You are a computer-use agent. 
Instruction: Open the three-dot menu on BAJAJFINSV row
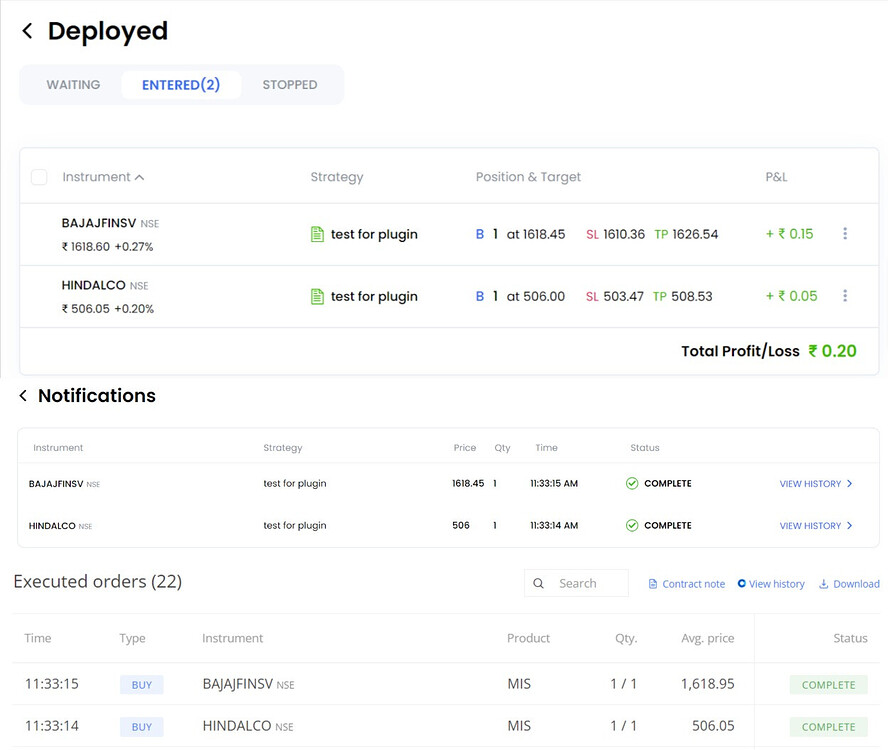coord(845,234)
